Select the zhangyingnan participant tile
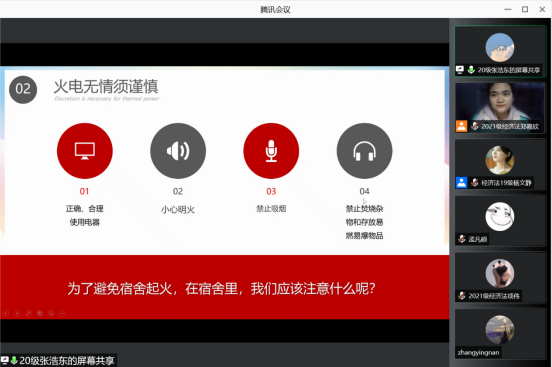552x367 pixels. [500, 334]
